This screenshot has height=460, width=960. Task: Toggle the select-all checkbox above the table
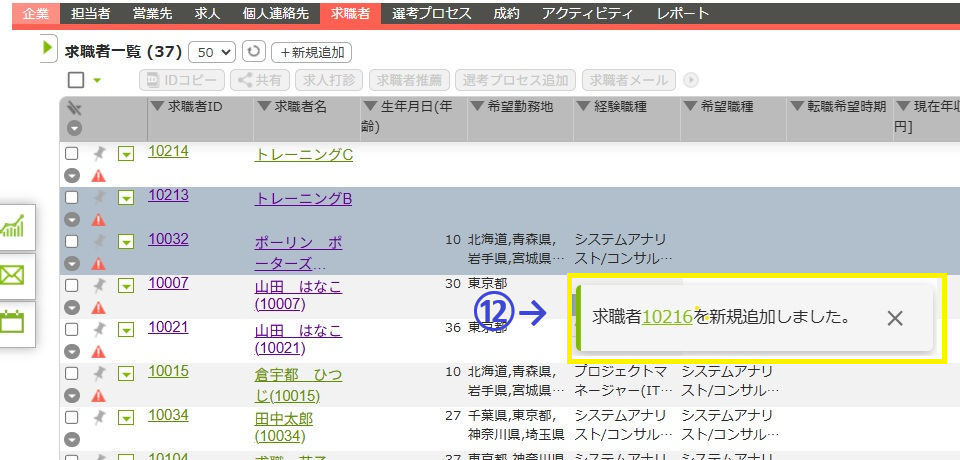click(x=76, y=80)
